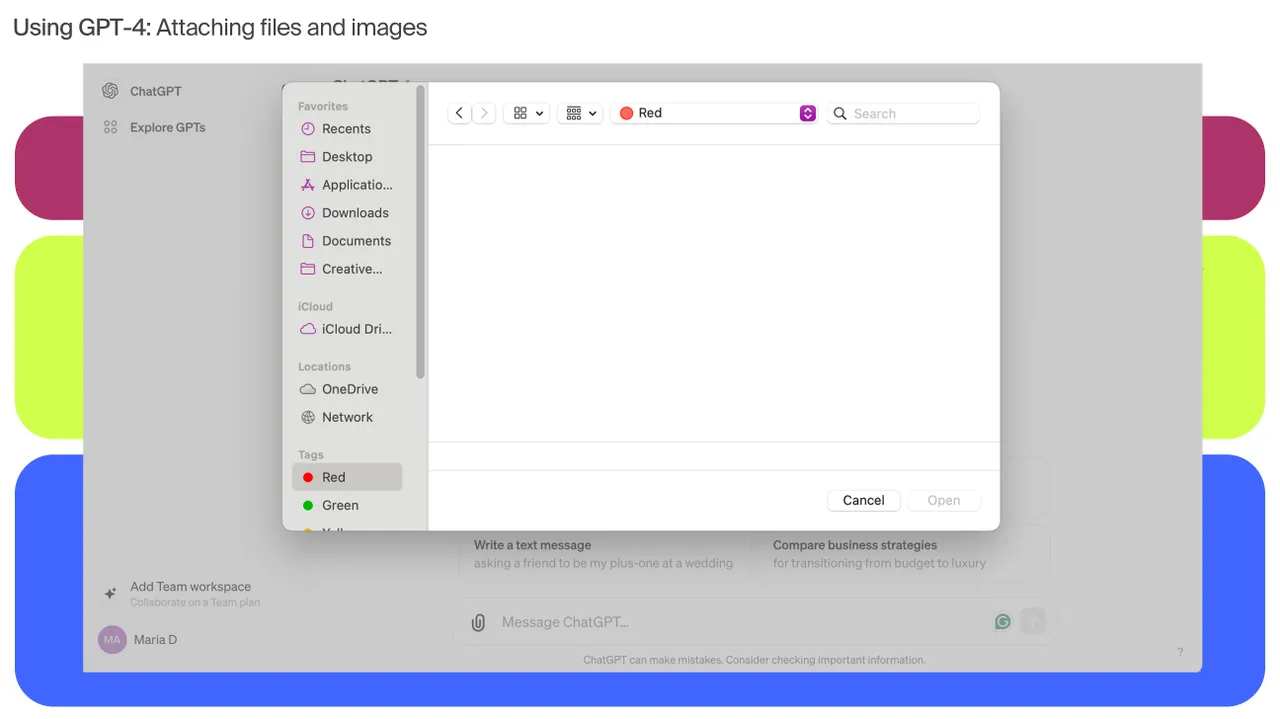Click the magnifier icon in Search field
This screenshot has width=1280, height=719.
pos(840,113)
